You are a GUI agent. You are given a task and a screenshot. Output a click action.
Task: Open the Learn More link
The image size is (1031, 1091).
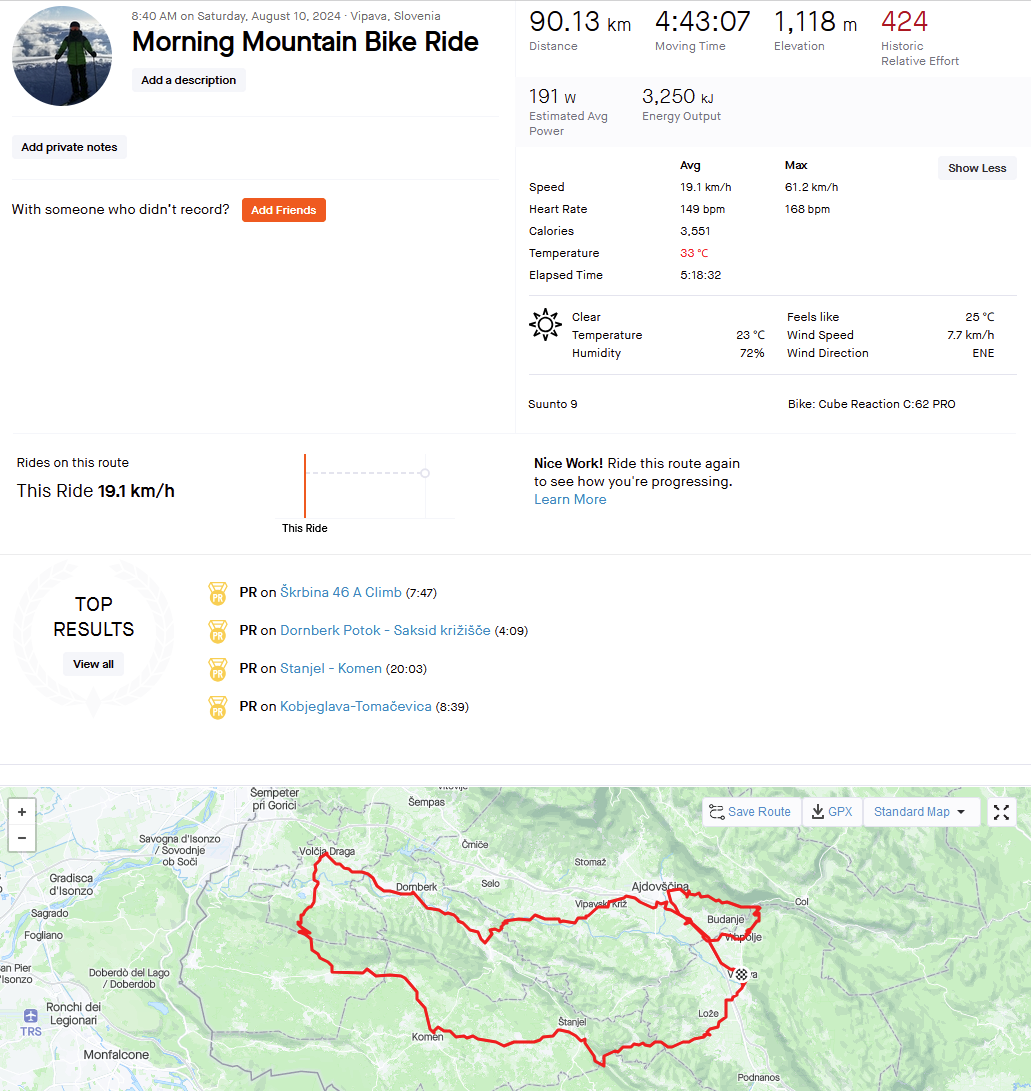click(x=570, y=500)
